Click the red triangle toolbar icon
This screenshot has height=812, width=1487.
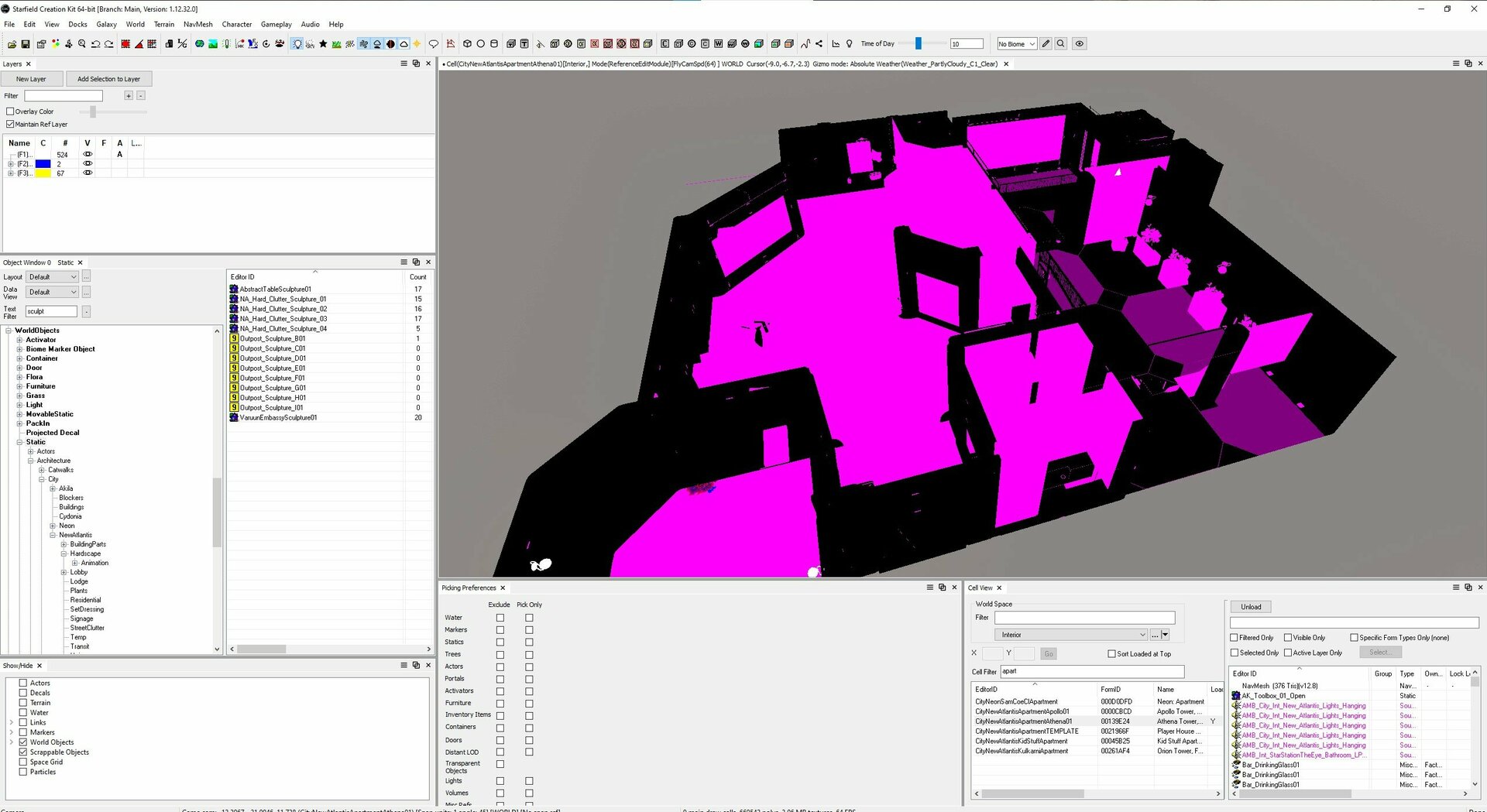tap(139, 44)
